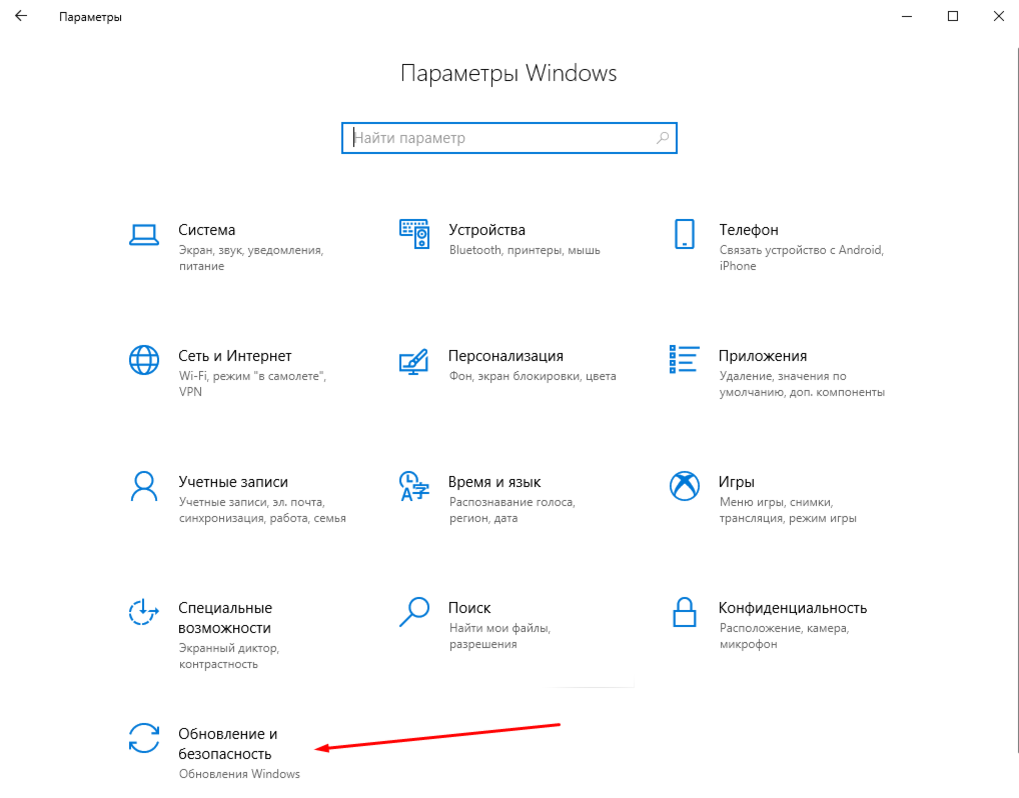Click the Параметры Windows heading

[x=508, y=73]
